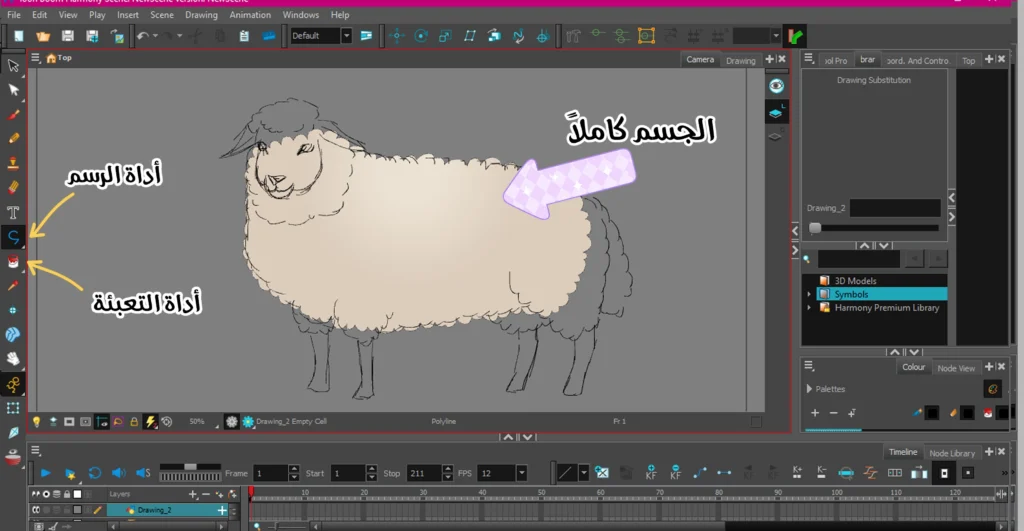Click the Play button in Timeline
The width and height of the screenshot is (1024, 531).
point(45,473)
